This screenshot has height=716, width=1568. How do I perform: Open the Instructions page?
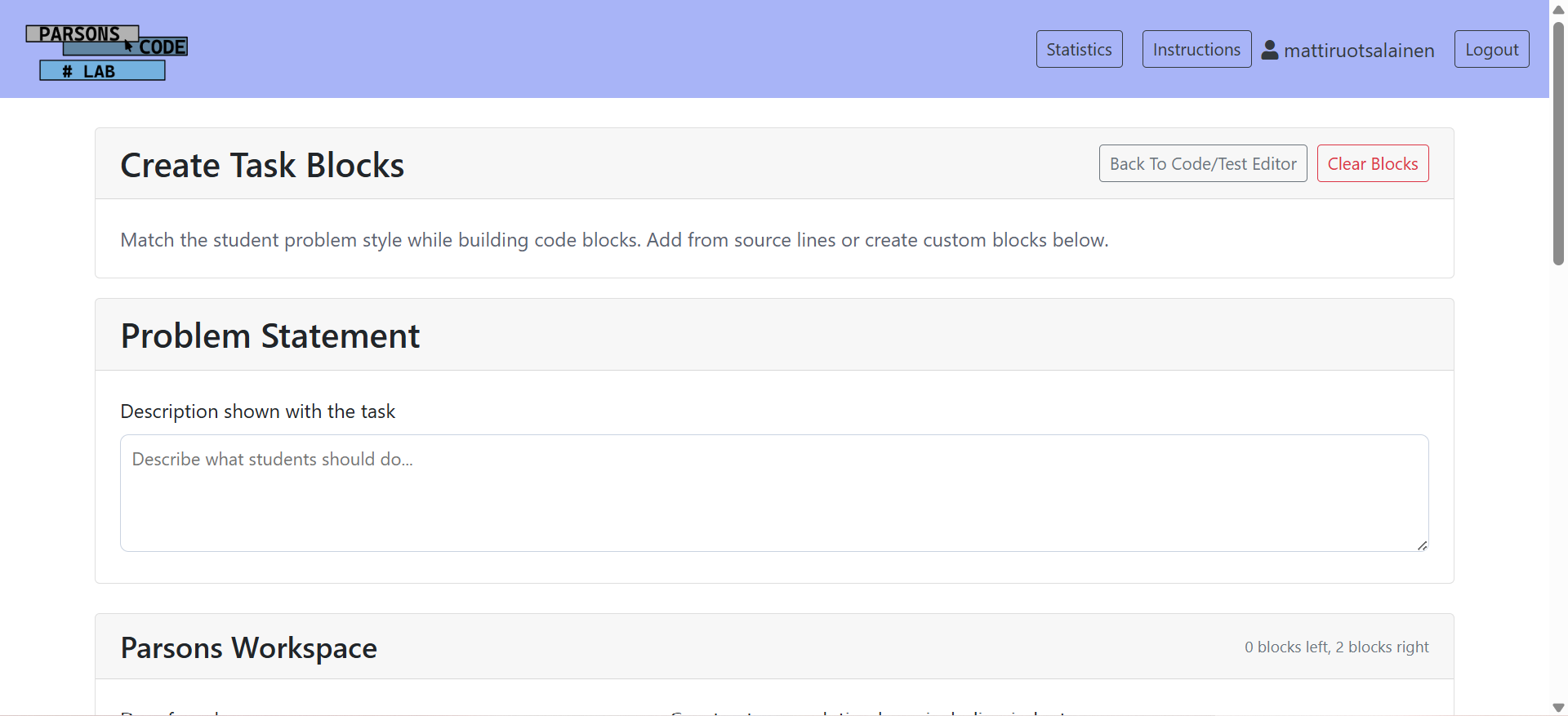[x=1196, y=49]
